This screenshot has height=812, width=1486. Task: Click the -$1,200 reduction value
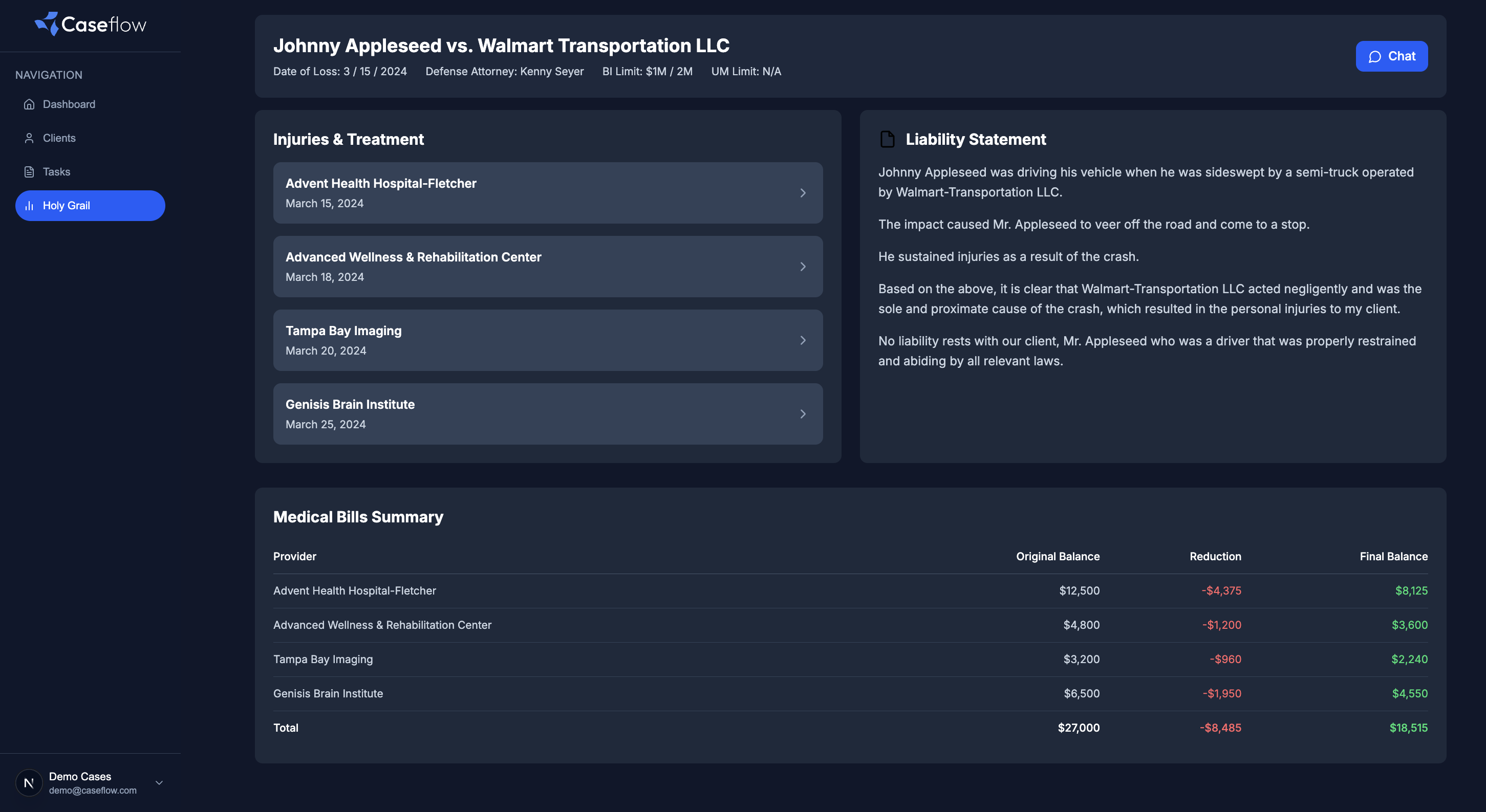[1222, 625]
